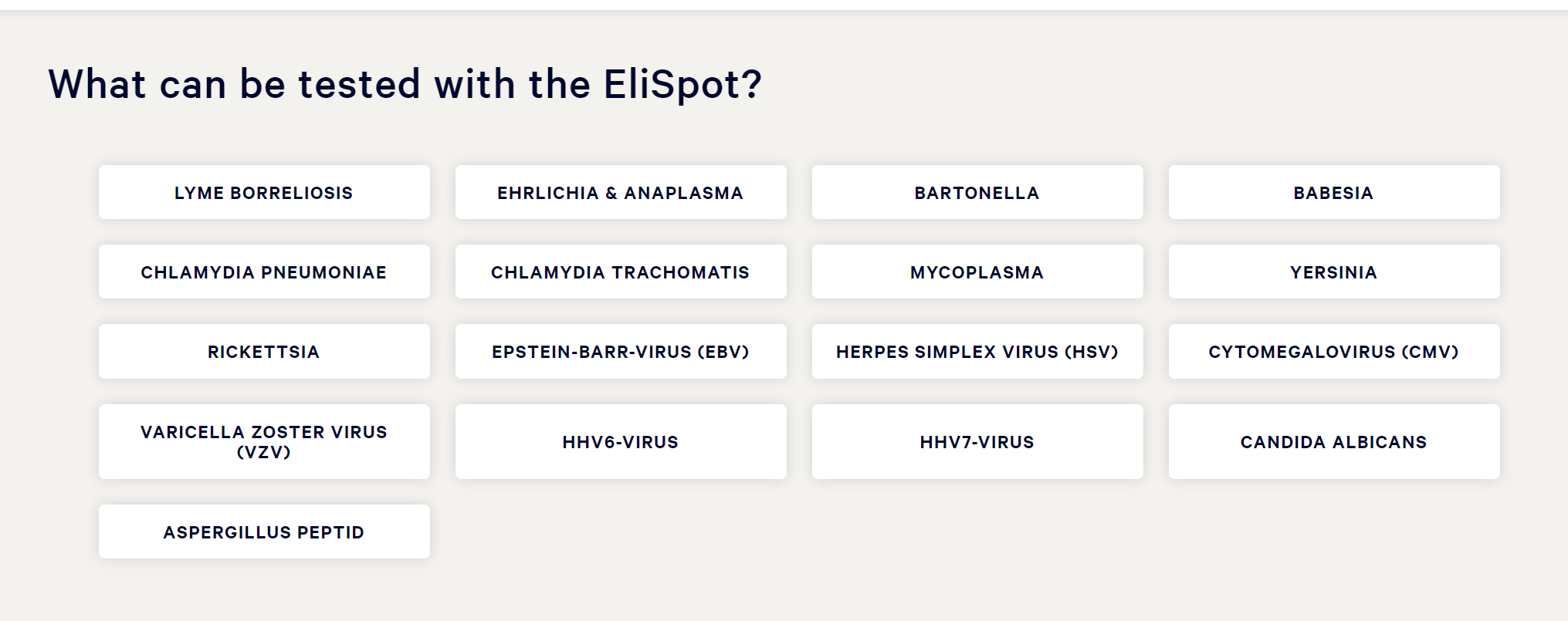Click the Candida Albicans card
The width and height of the screenshot is (1568, 621).
(x=1334, y=441)
